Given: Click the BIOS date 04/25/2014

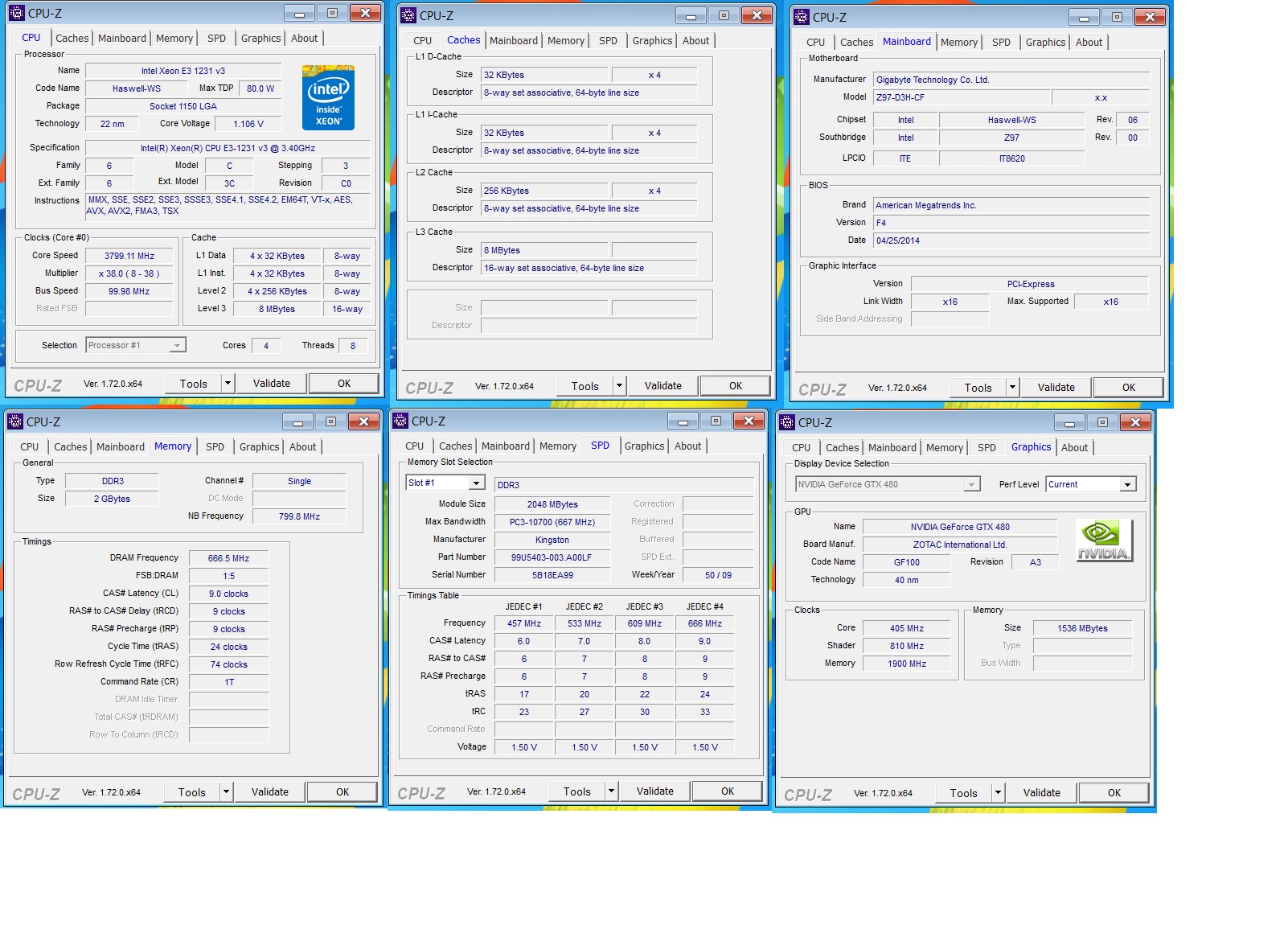Looking at the screenshot, I should coord(1011,240).
